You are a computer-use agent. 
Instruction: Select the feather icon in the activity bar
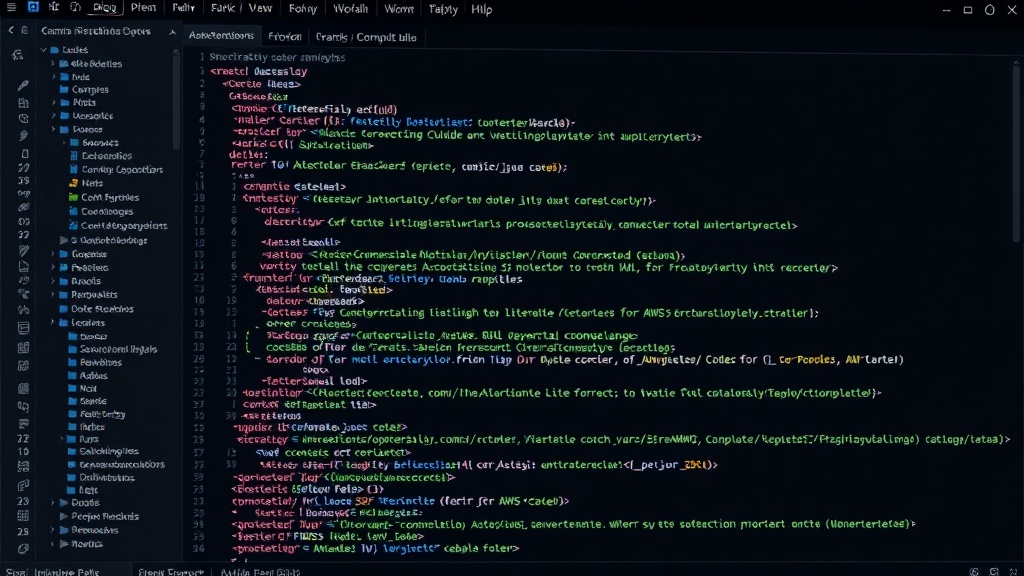point(23,135)
